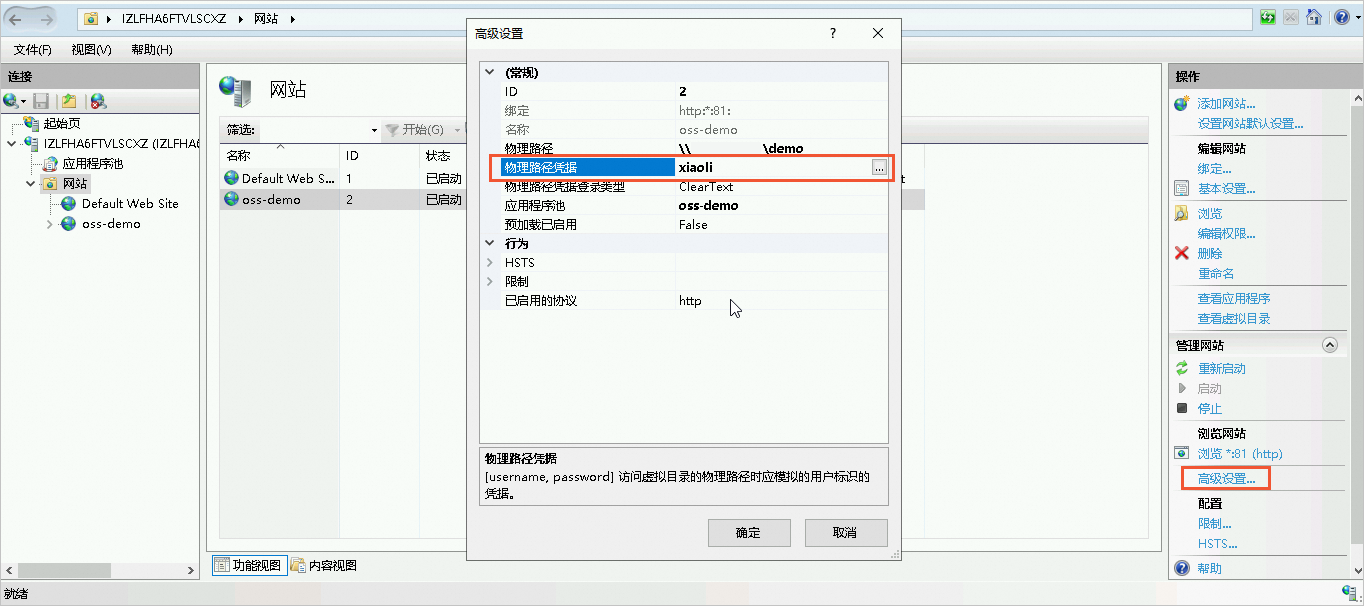1364x606 pixels.
Task: Open help via the blue question mark icon
Action: pos(1342,17)
